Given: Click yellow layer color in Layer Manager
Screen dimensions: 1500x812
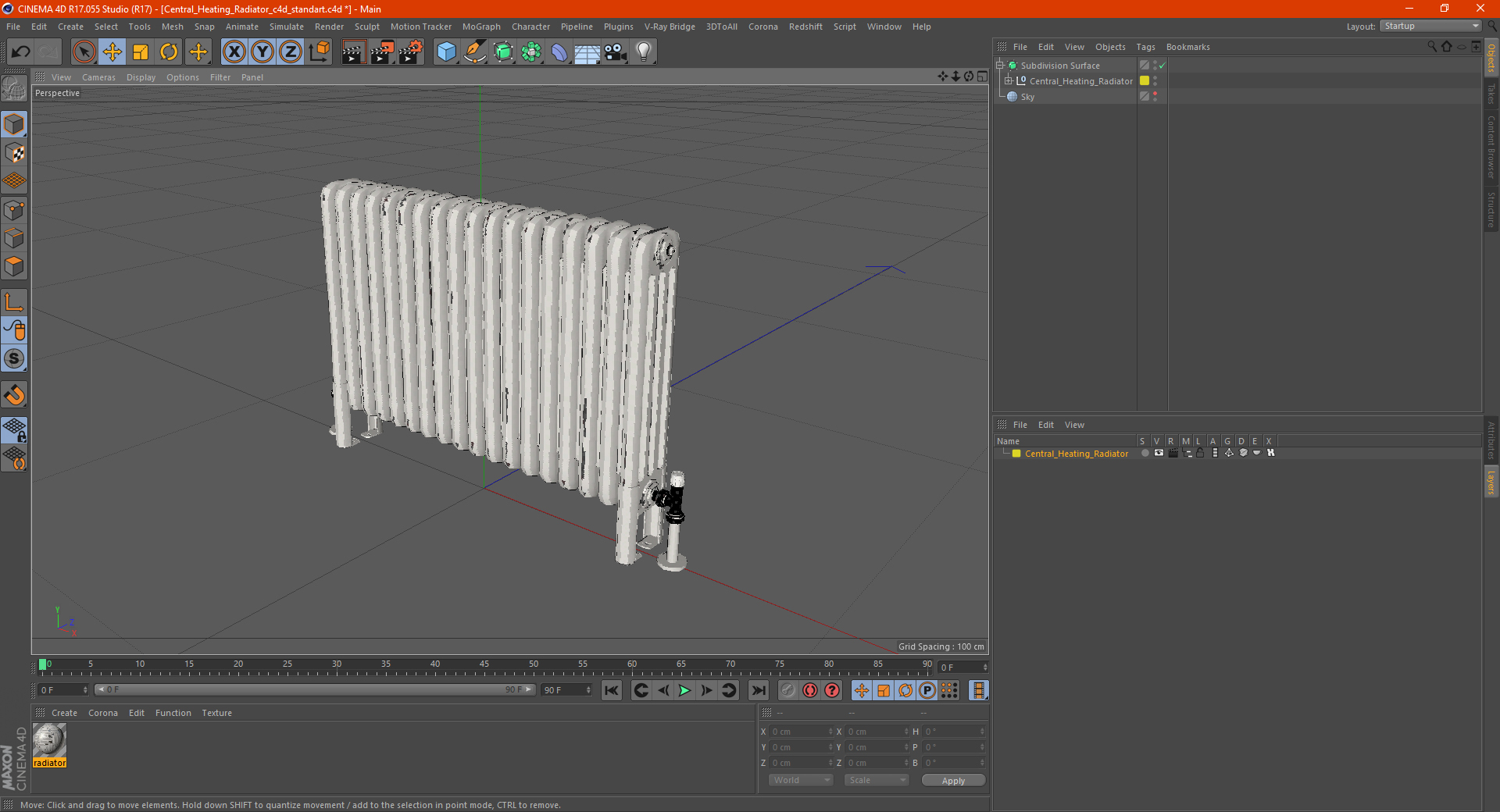Looking at the screenshot, I should [1016, 453].
